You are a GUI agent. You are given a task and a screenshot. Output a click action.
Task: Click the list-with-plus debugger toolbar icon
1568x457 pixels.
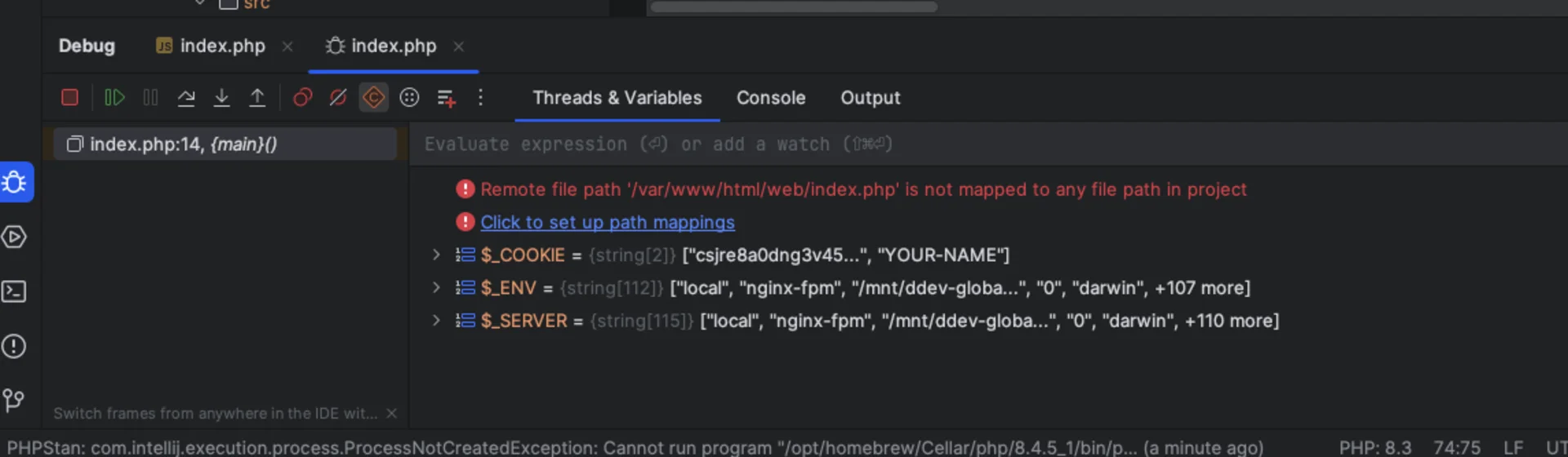coord(446,98)
